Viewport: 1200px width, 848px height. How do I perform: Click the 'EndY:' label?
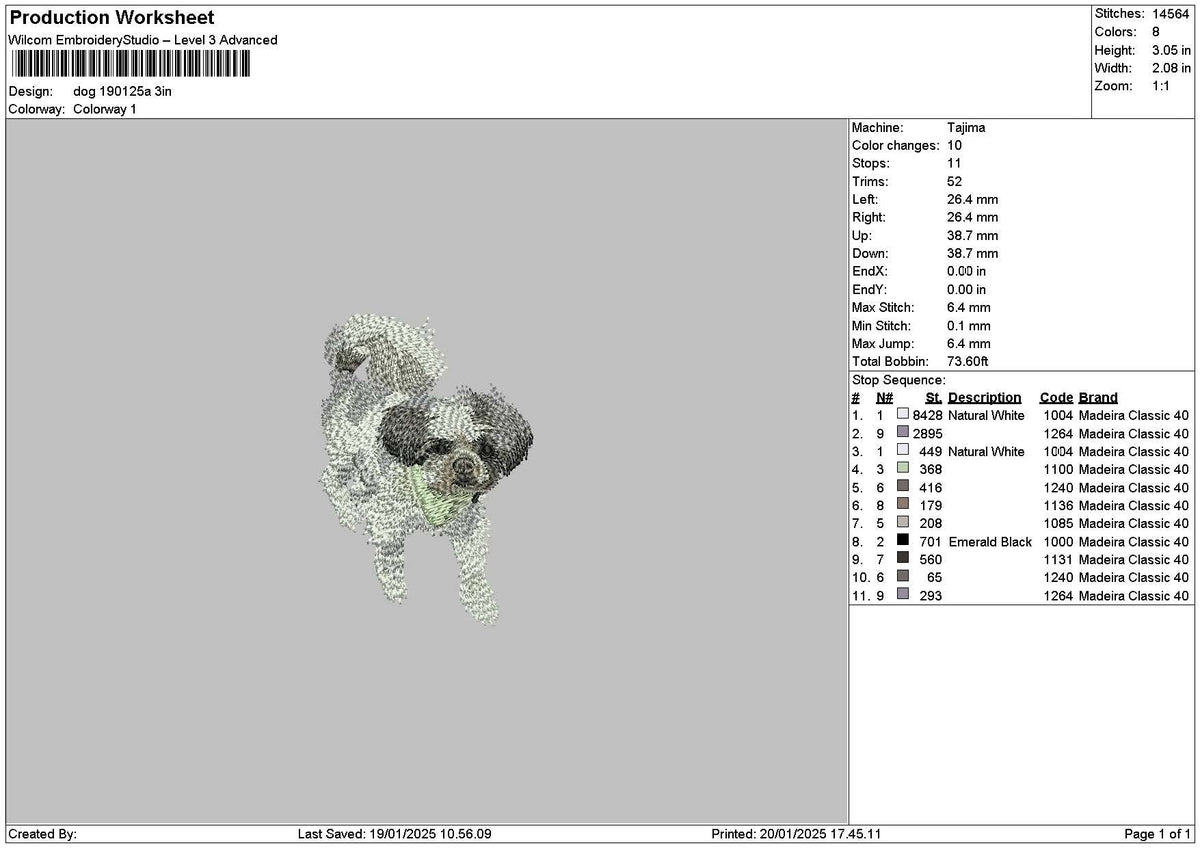tap(870, 290)
